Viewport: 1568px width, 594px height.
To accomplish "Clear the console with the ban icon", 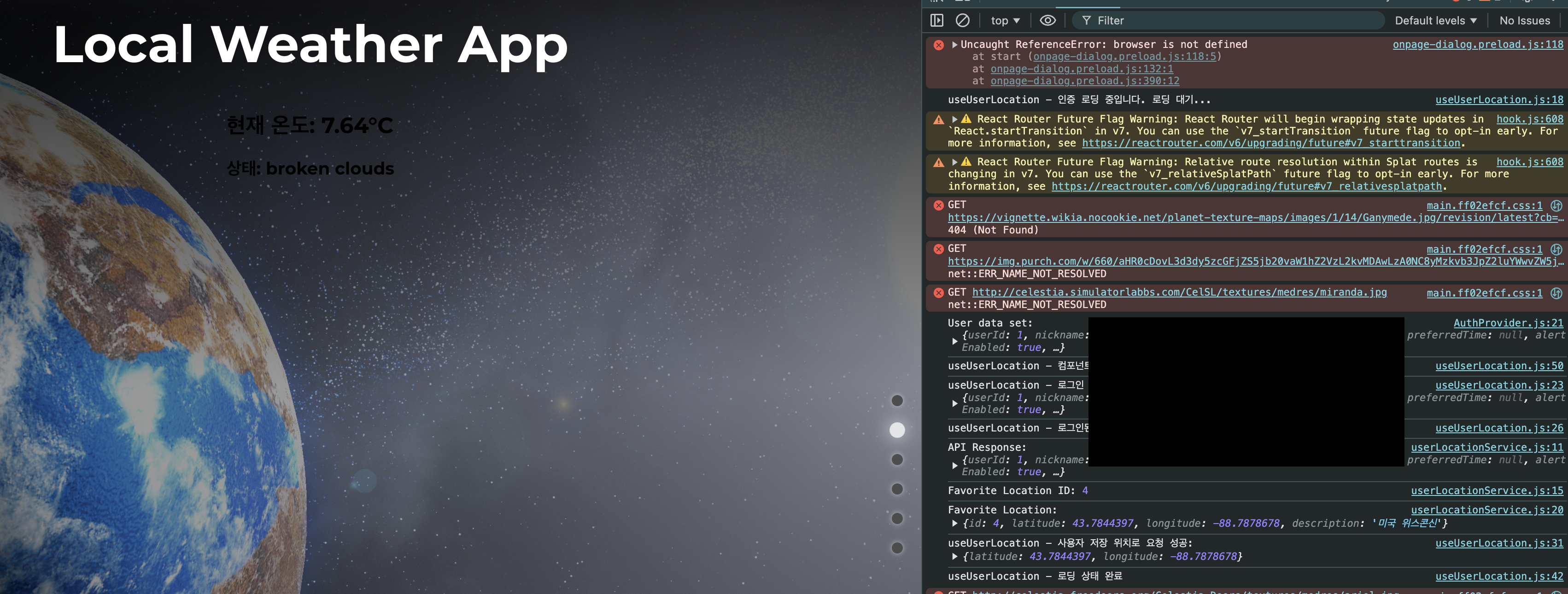I will [x=962, y=21].
